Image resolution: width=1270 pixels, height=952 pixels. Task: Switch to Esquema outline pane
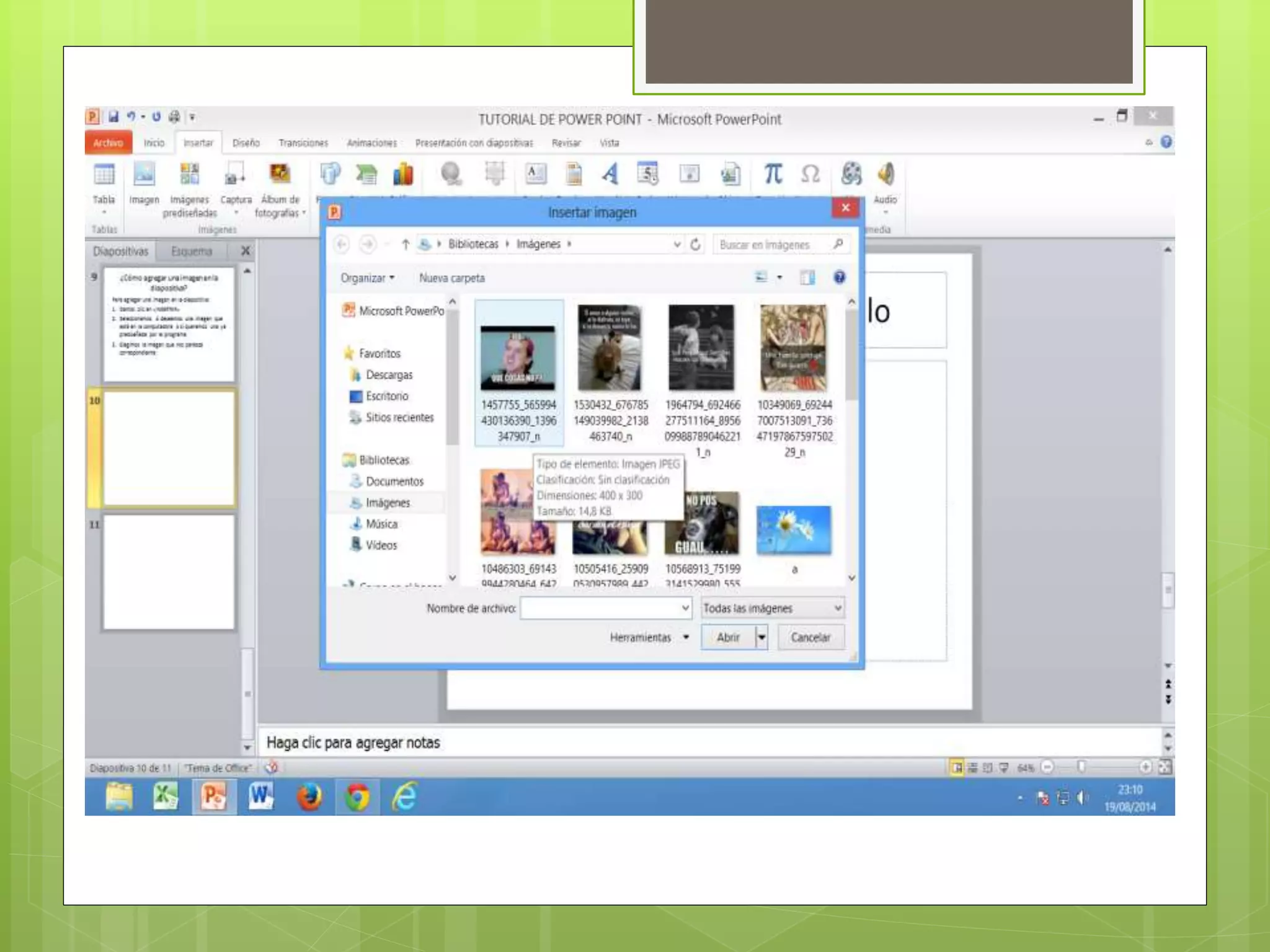192,252
